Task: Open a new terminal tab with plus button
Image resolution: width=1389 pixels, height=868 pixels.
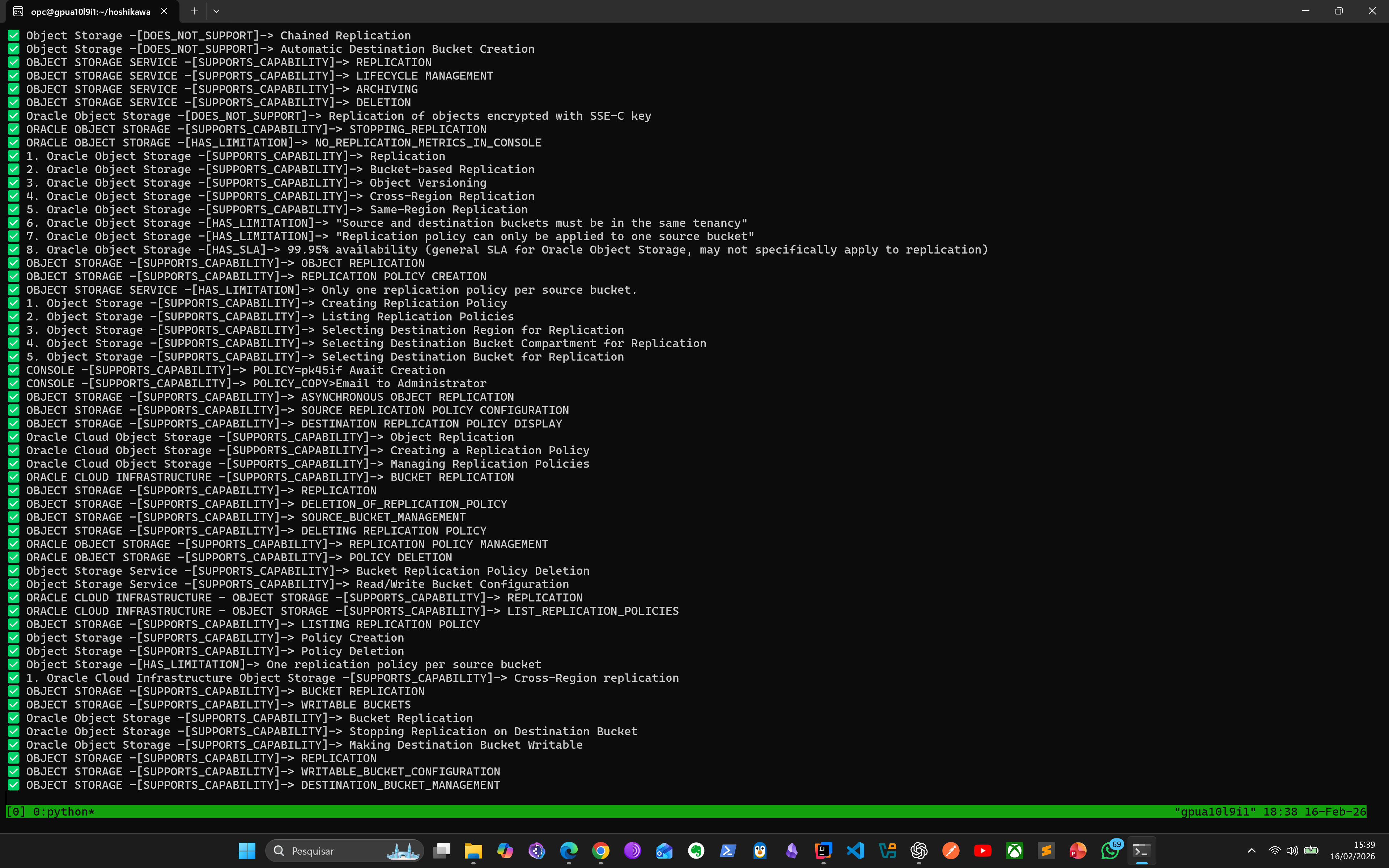Action: pyautogui.click(x=195, y=11)
